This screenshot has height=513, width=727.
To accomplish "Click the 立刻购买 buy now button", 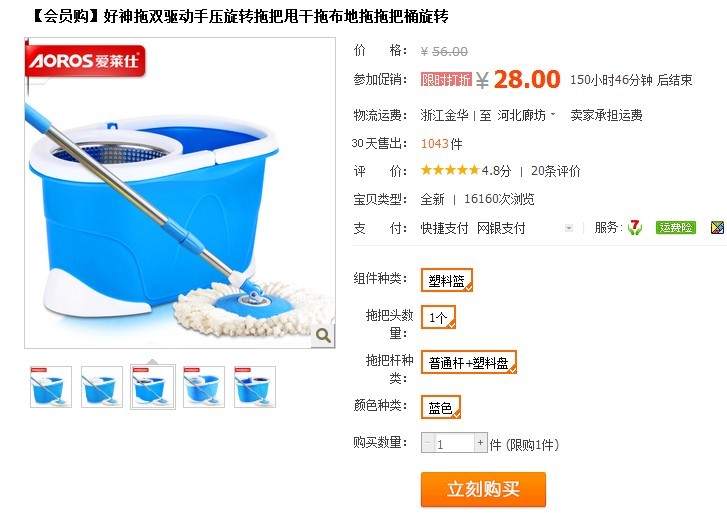I will click(483, 489).
